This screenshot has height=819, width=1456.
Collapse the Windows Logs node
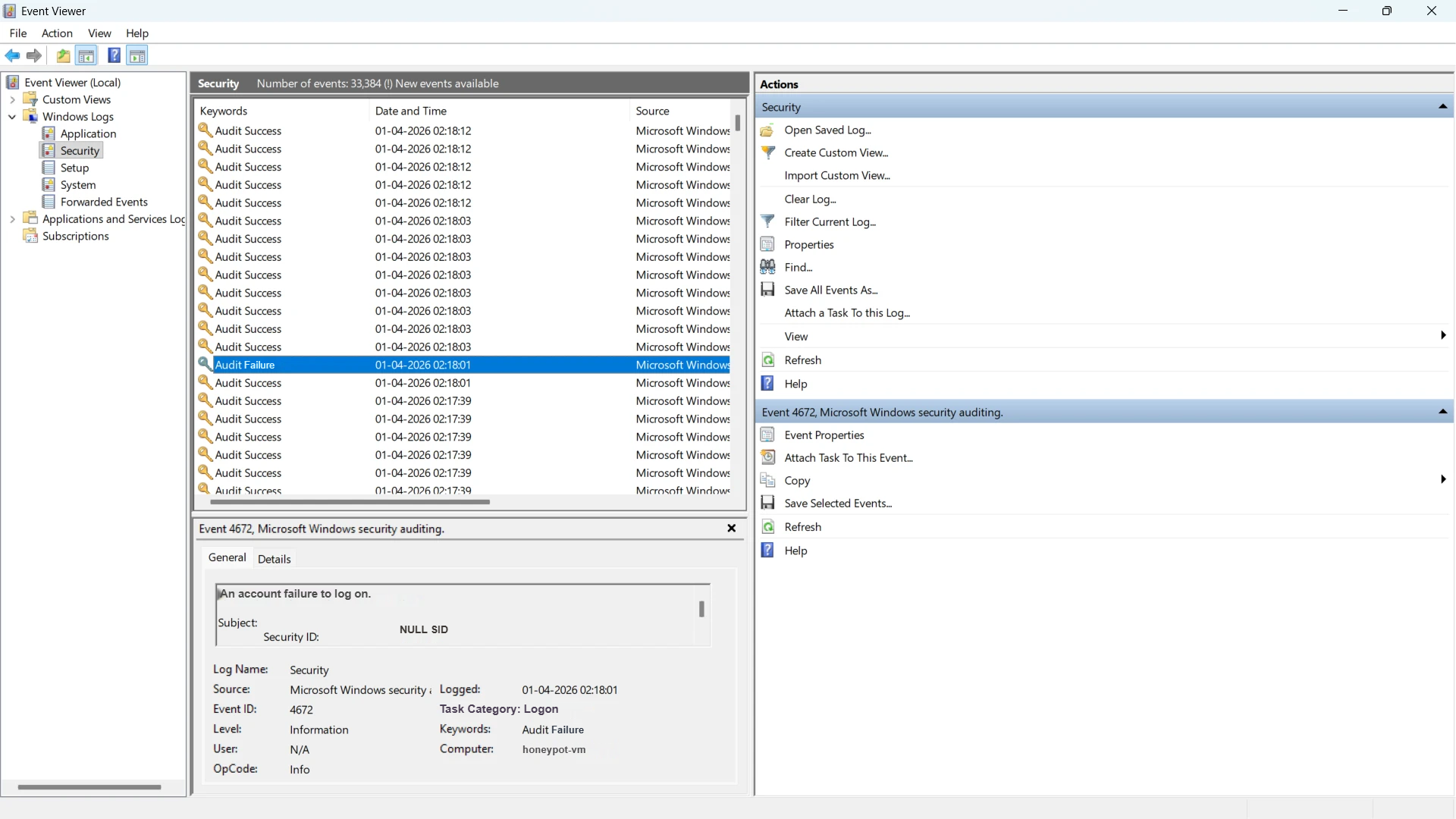pyautogui.click(x=11, y=117)
